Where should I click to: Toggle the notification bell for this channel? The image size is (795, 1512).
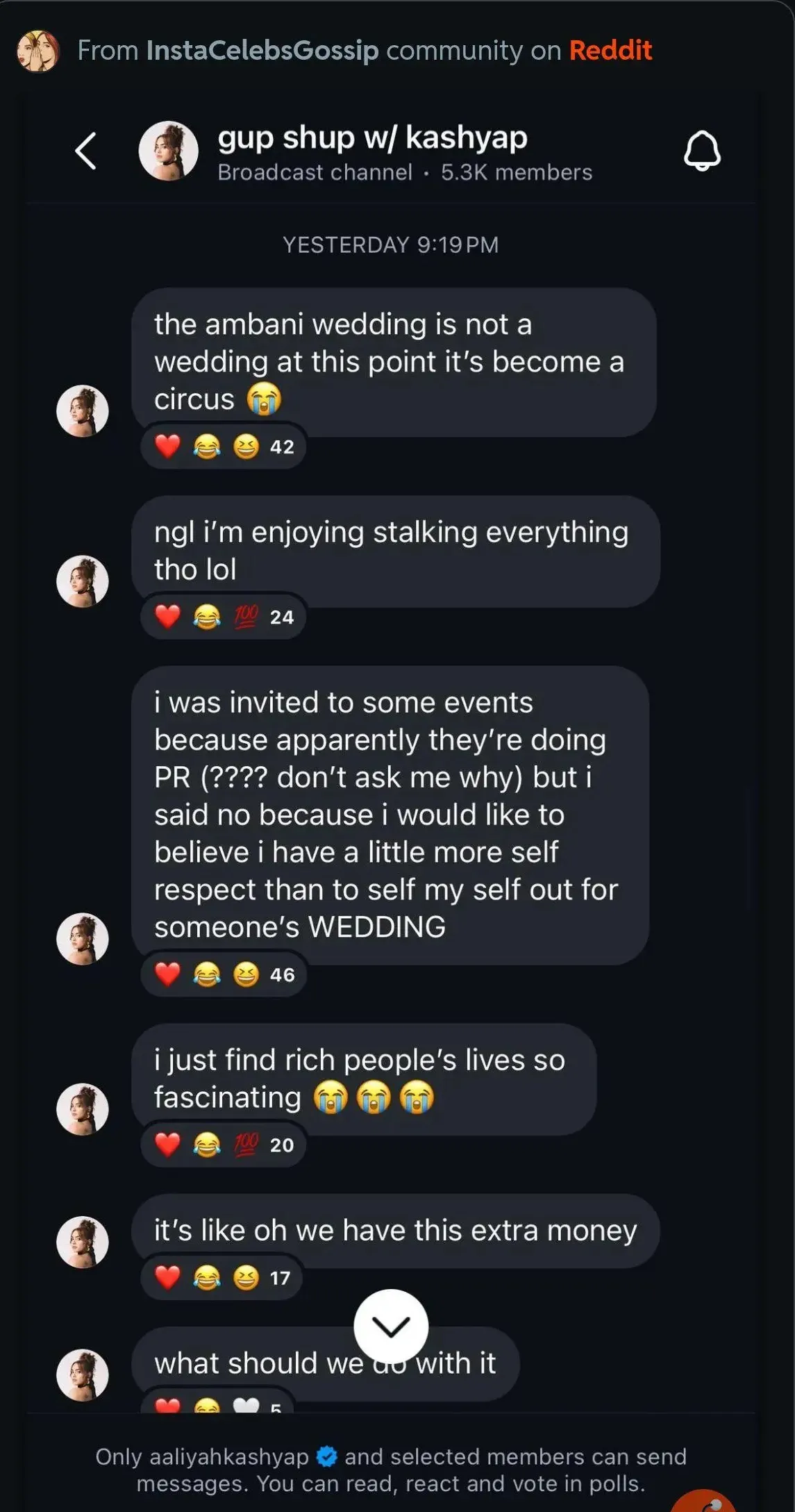point(702,151)
